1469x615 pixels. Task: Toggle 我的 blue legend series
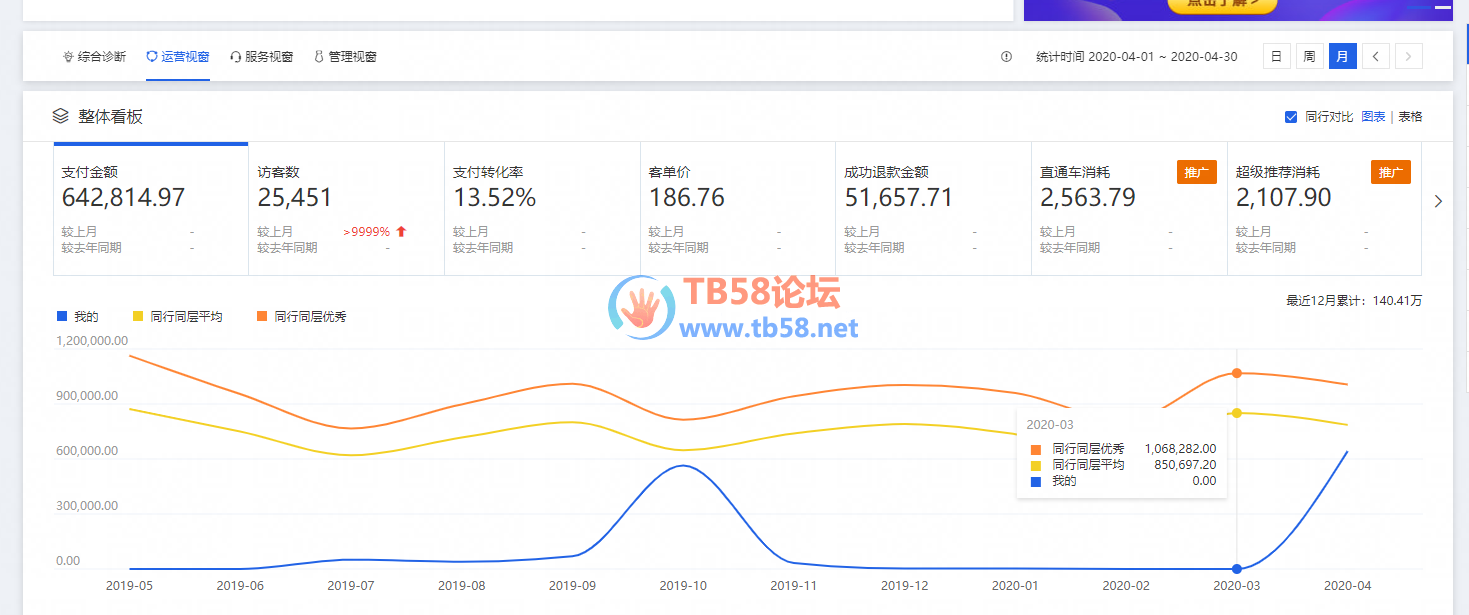(x=62, y=317)
